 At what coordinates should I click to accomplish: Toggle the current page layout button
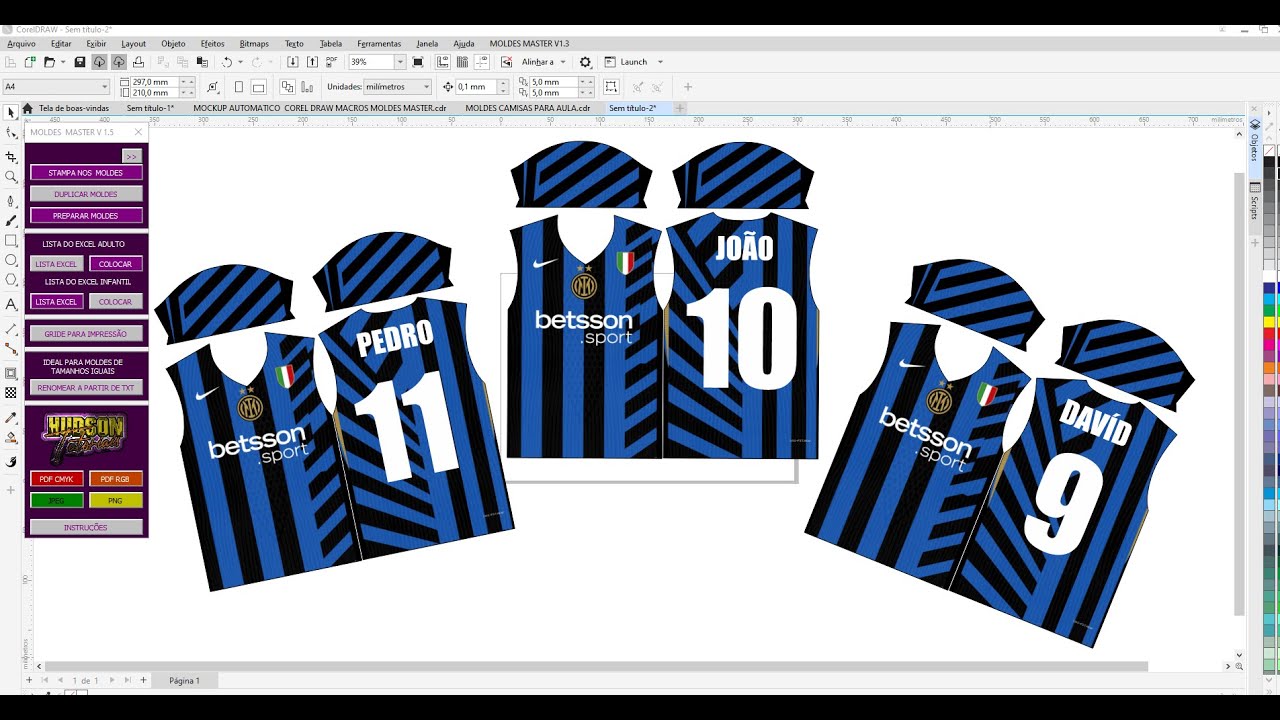tap(307, 87)
